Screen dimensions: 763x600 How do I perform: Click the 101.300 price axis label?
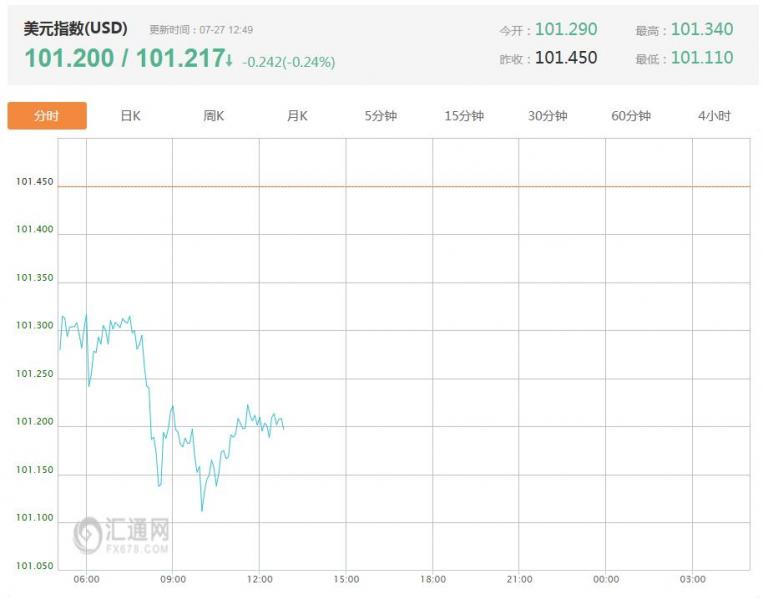point(35,325)
